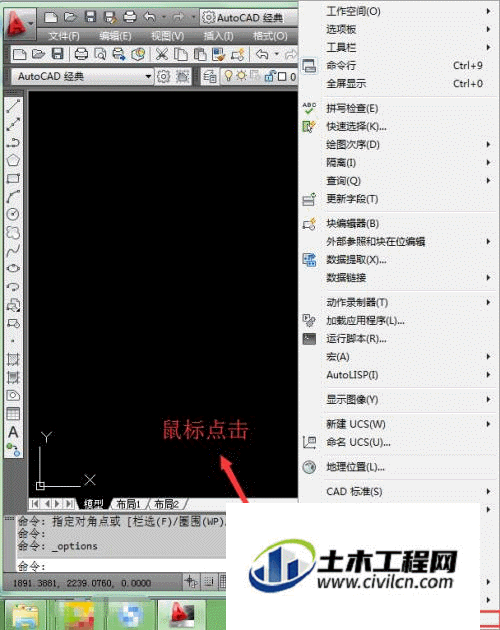Screen dimensions: 500x630
Task: Click first-layout navigation arrow button
Action: click(x=35, y=503)
